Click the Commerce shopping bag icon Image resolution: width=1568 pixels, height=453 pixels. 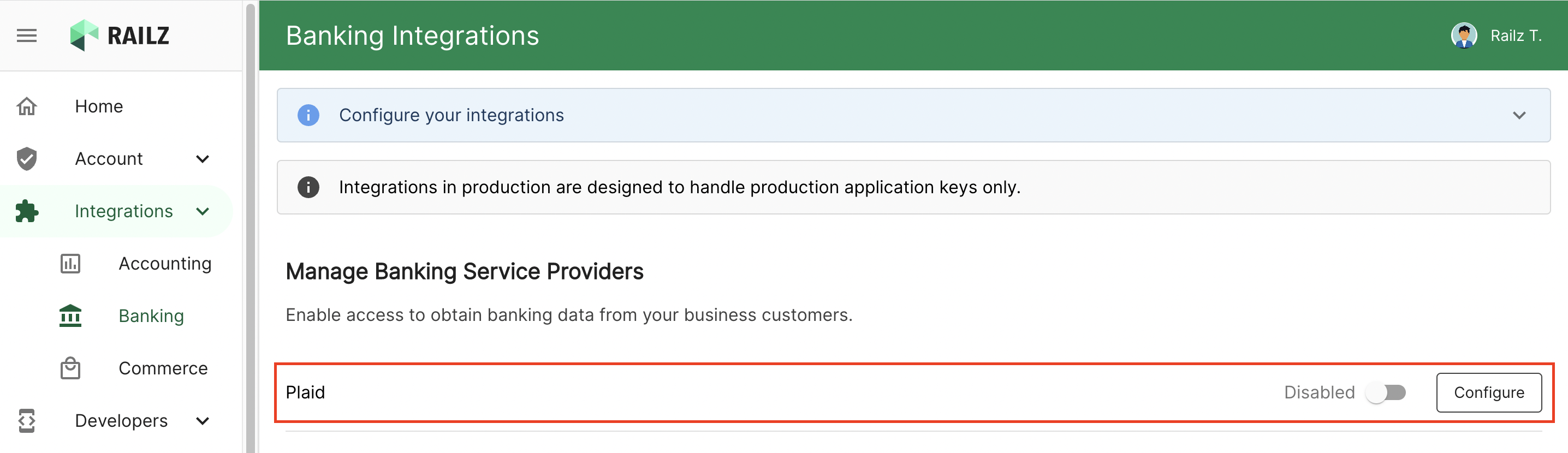70,368
